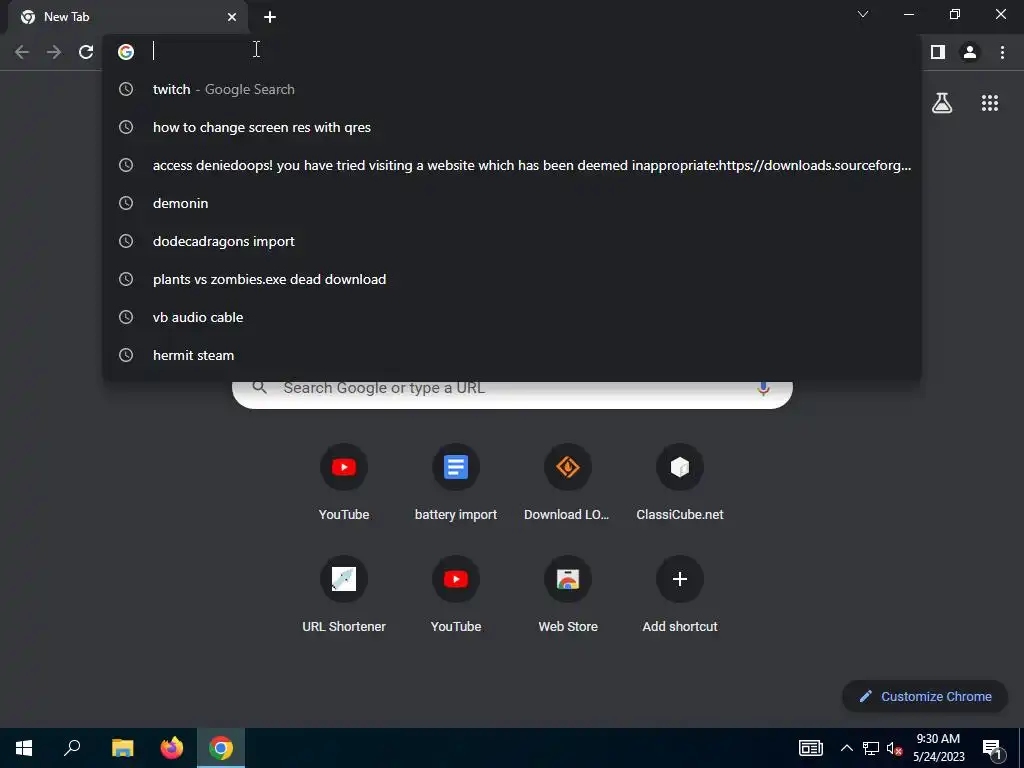
Task: Click the Google icon in address bar
Action: point(126,52)
